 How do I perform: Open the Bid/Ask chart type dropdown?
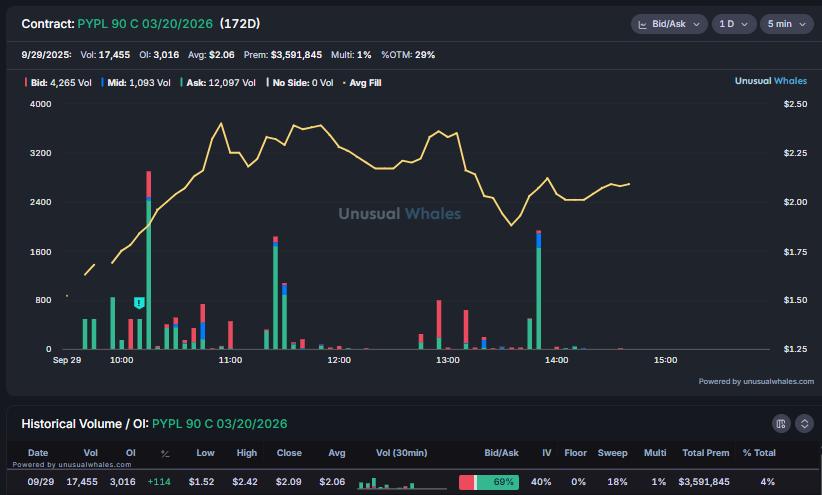click(669, 24)
